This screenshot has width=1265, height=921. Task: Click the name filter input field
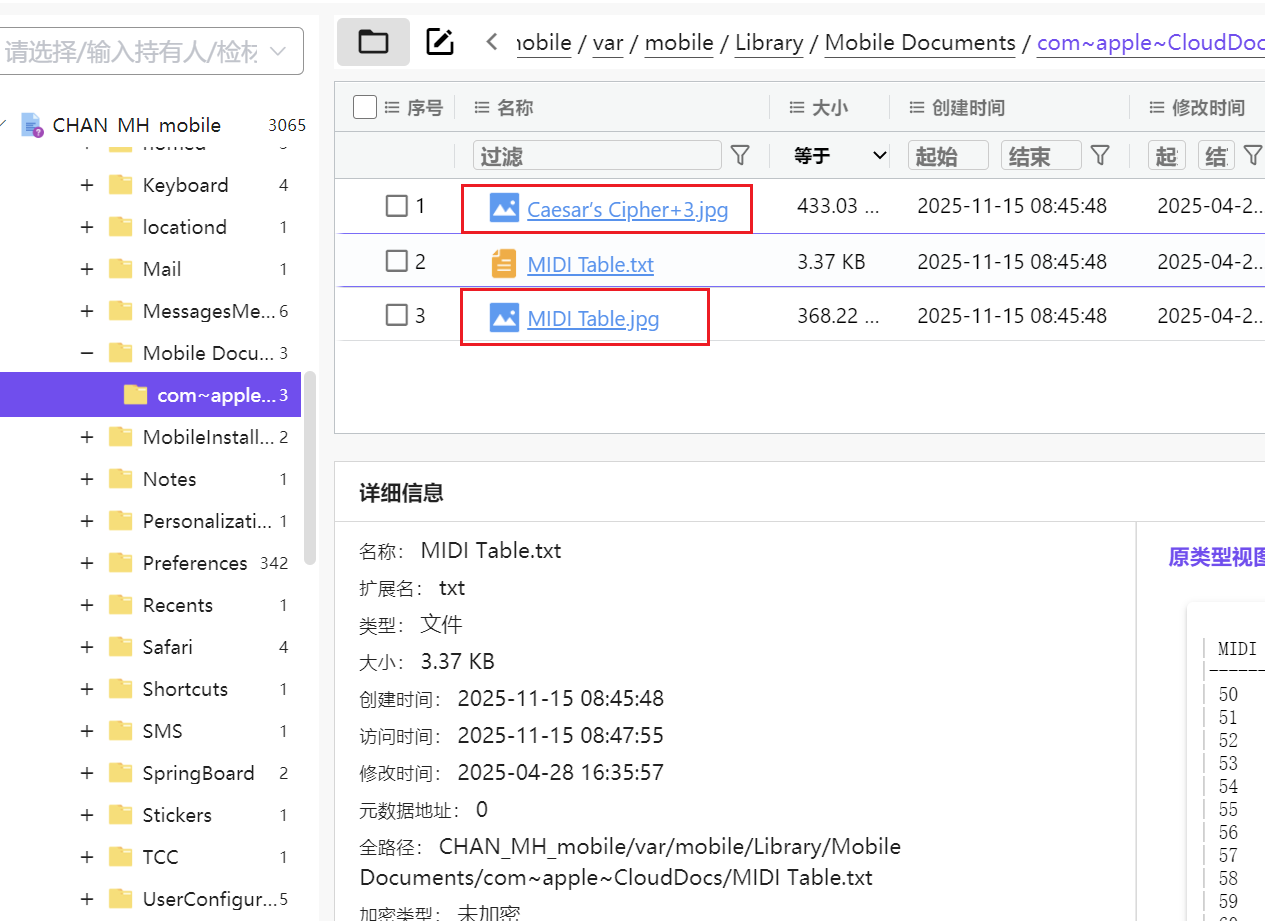pyautogui.click(x=597, y=155)
